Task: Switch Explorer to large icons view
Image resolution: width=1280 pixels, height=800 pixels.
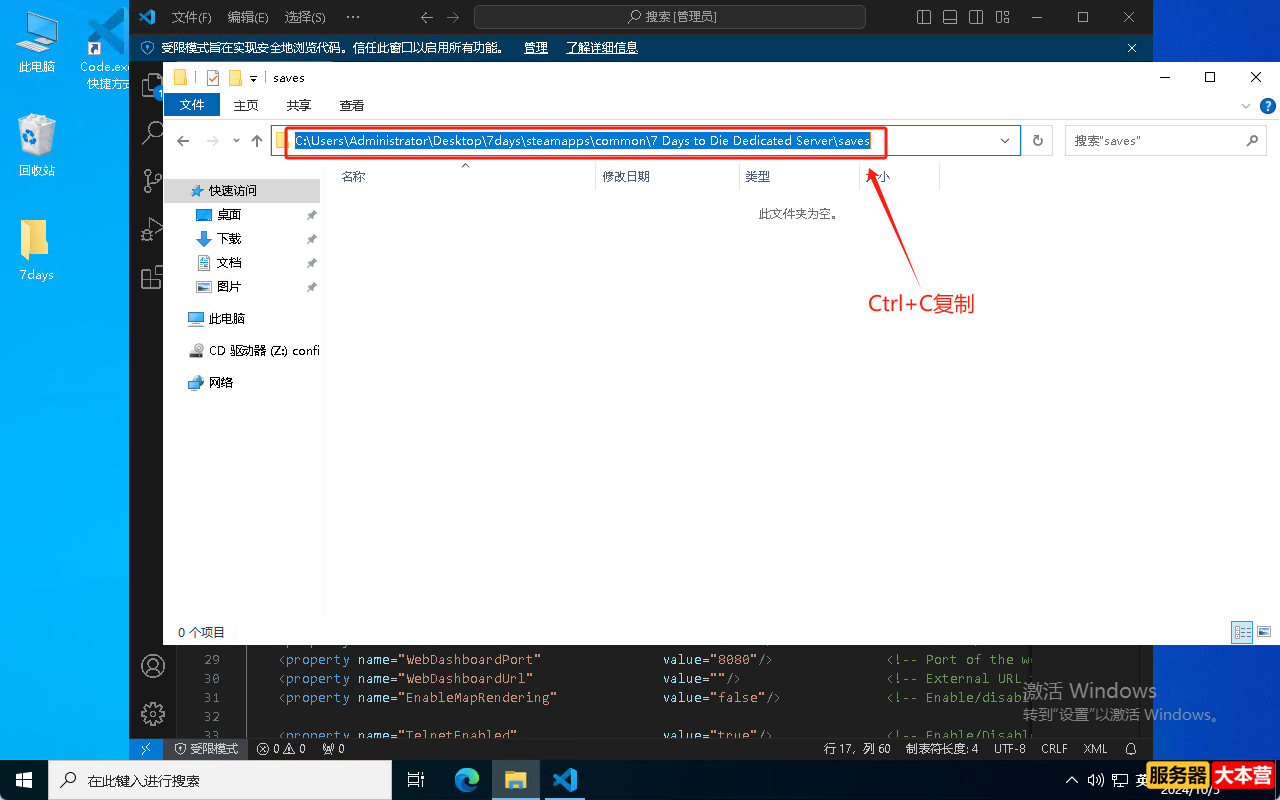Action: click(x=1264, y=632)
